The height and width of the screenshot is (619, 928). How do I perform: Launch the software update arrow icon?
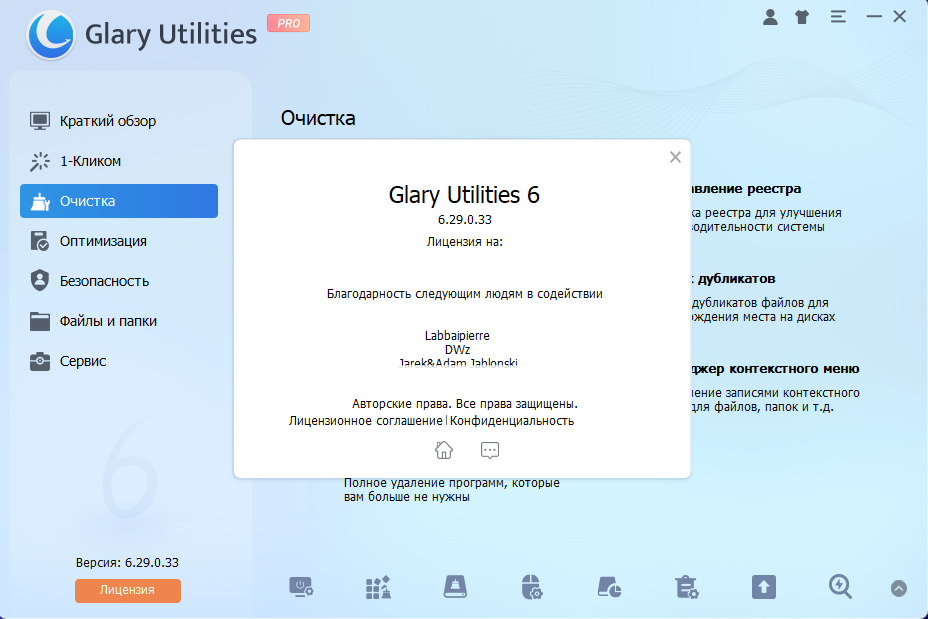(763, 588)
